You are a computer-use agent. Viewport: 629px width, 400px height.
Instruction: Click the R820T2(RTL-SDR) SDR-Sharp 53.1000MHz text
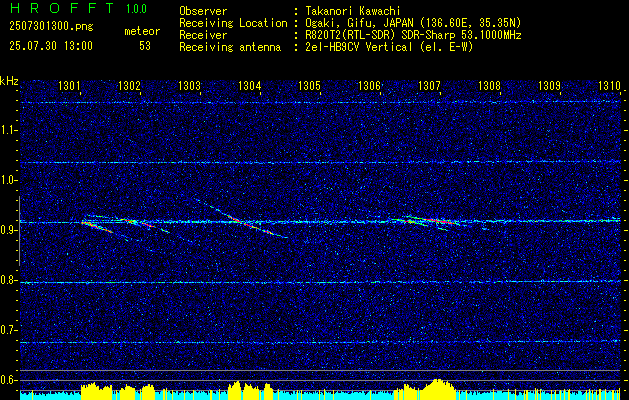(x=413, y=35)
